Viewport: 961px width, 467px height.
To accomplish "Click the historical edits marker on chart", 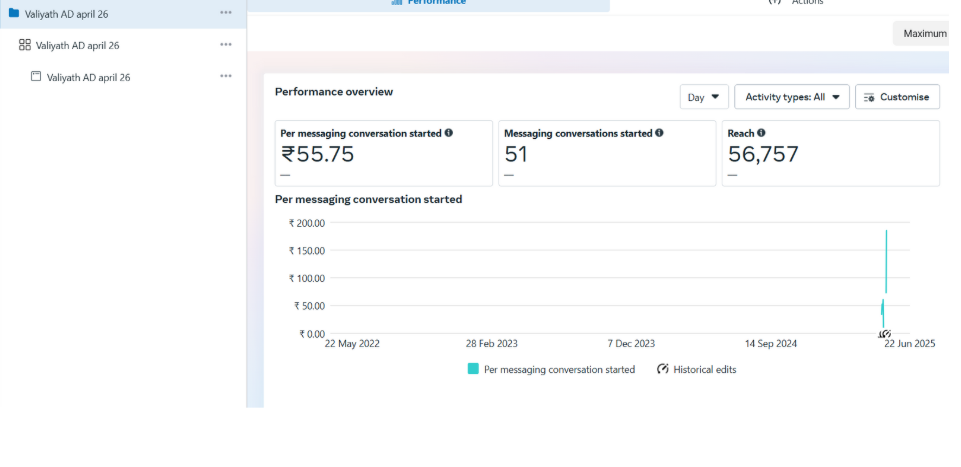I will [884, 334].
